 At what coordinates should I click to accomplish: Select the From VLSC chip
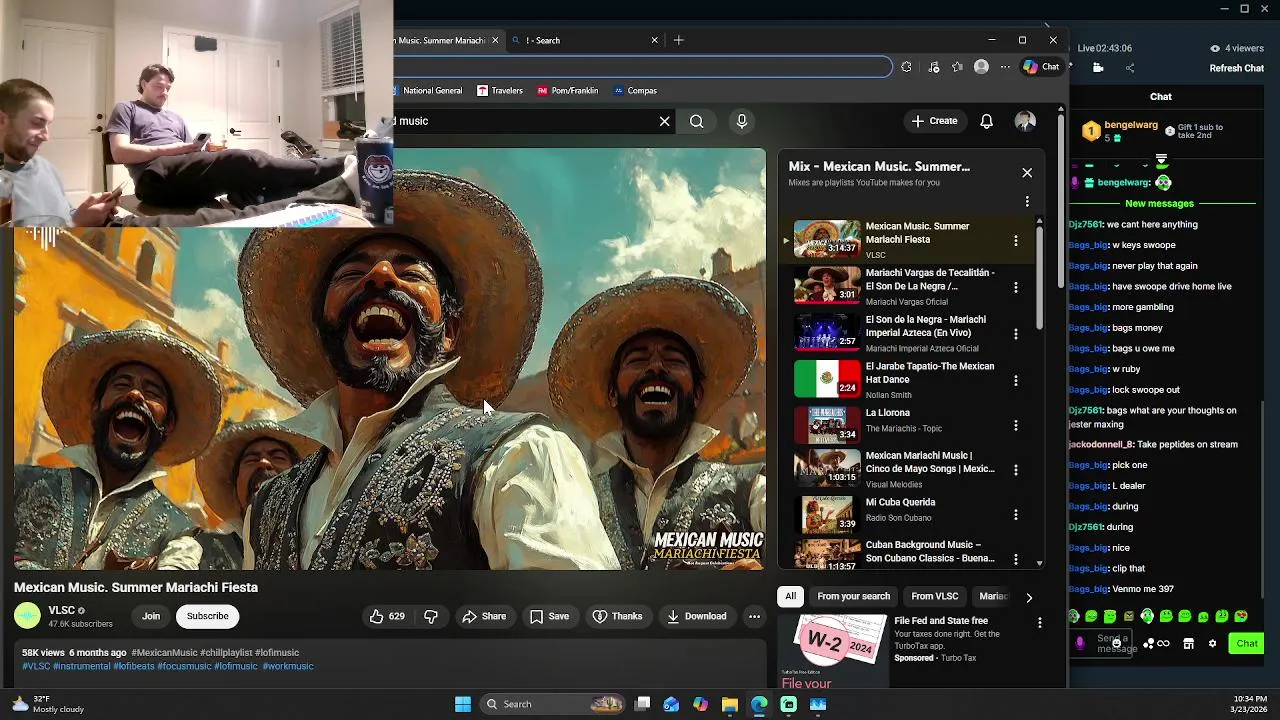point(935,596)
